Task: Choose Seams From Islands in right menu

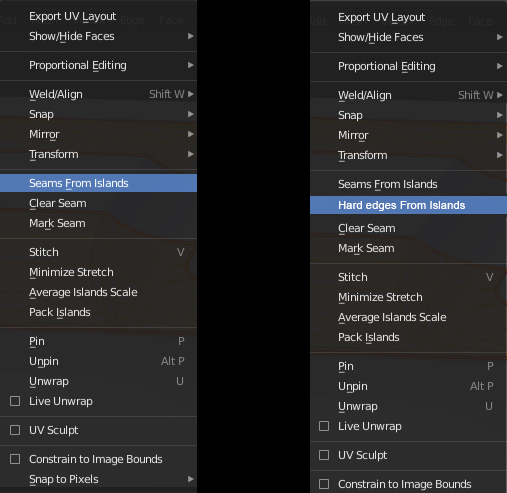Action: 408,184
